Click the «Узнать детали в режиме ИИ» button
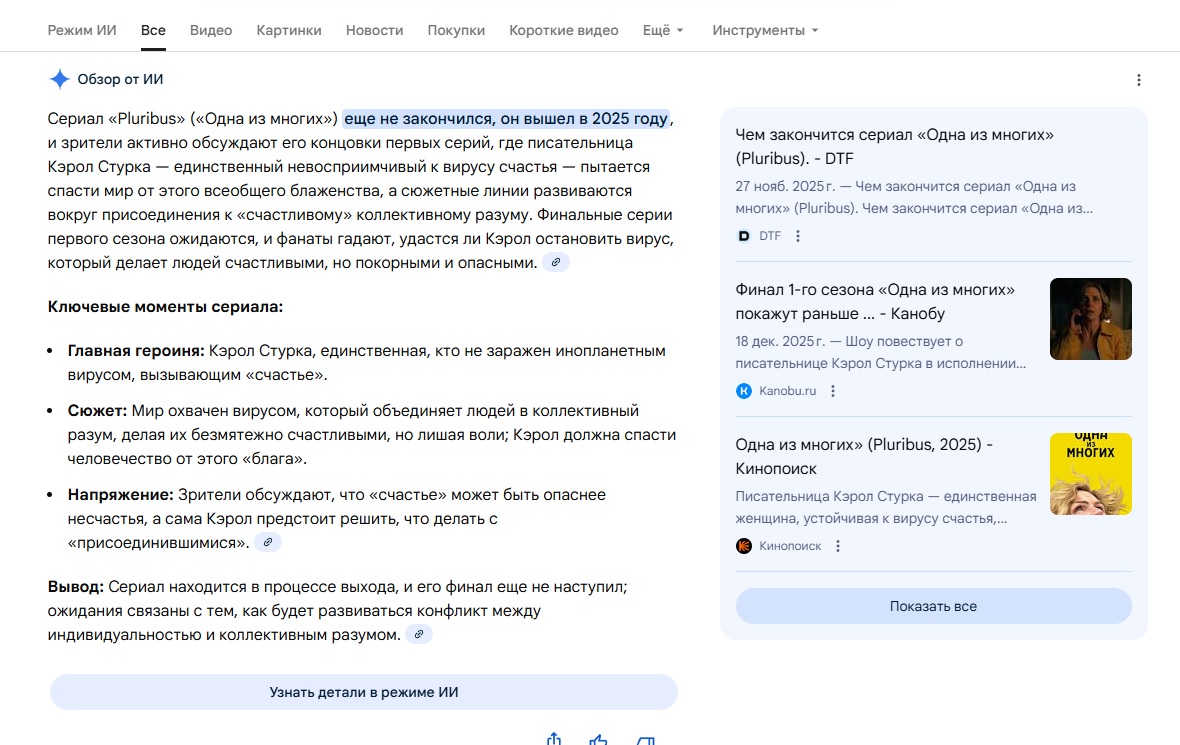The width and height of the screenshot is (1180, 745). 363,692
